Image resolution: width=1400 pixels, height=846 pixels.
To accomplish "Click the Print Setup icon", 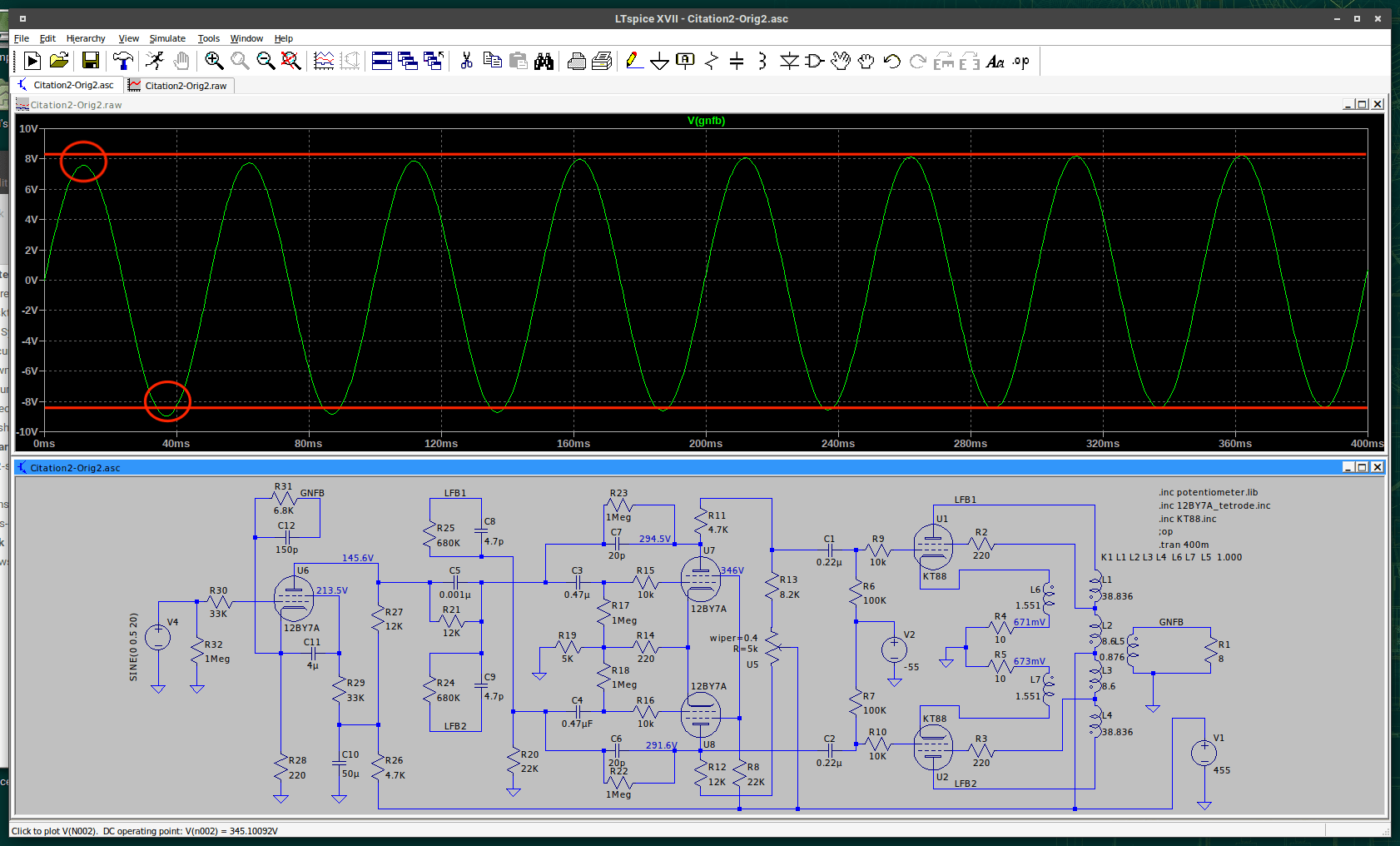I will click(602, 61).
